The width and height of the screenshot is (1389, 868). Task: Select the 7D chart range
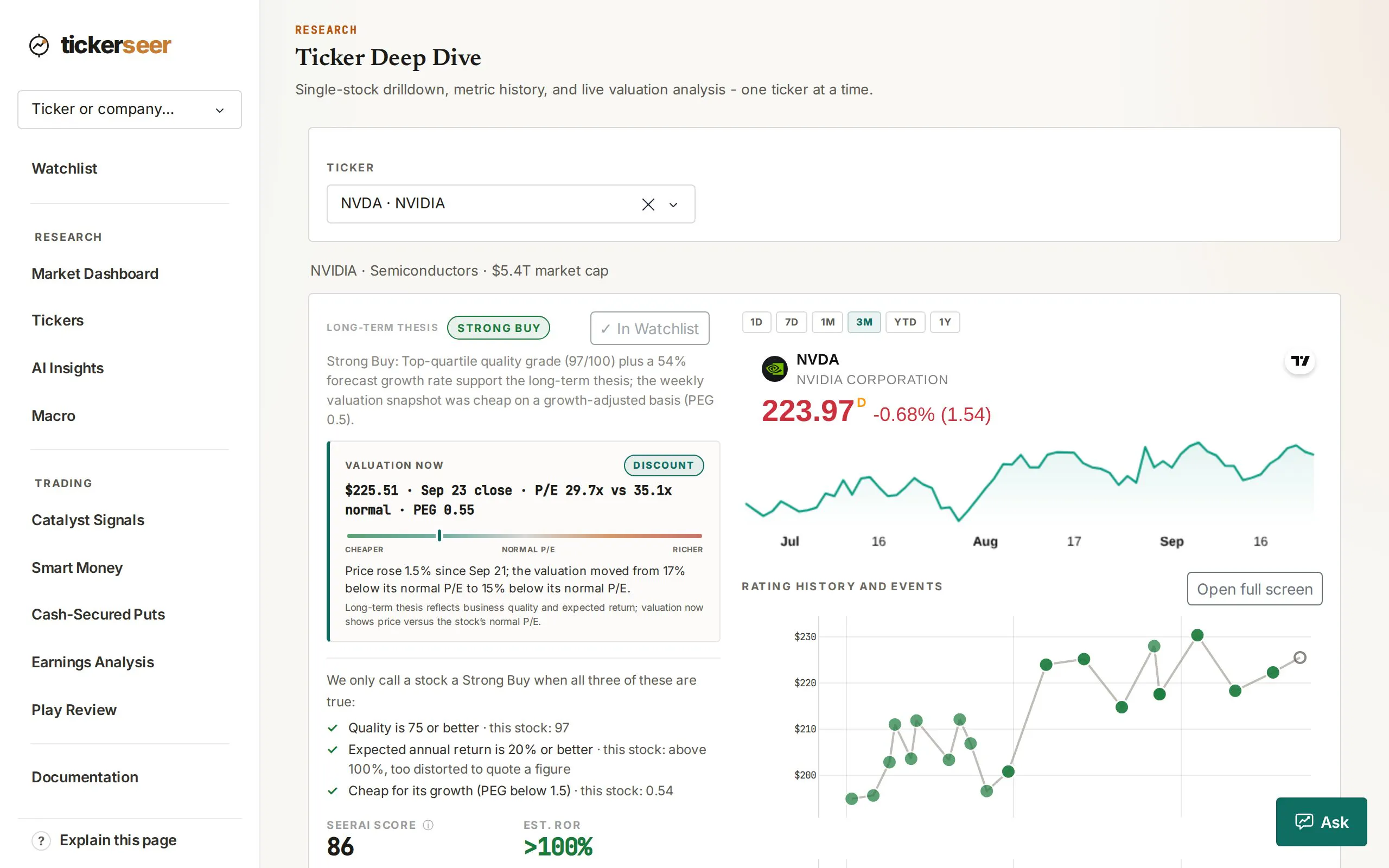tap(792, 322)
